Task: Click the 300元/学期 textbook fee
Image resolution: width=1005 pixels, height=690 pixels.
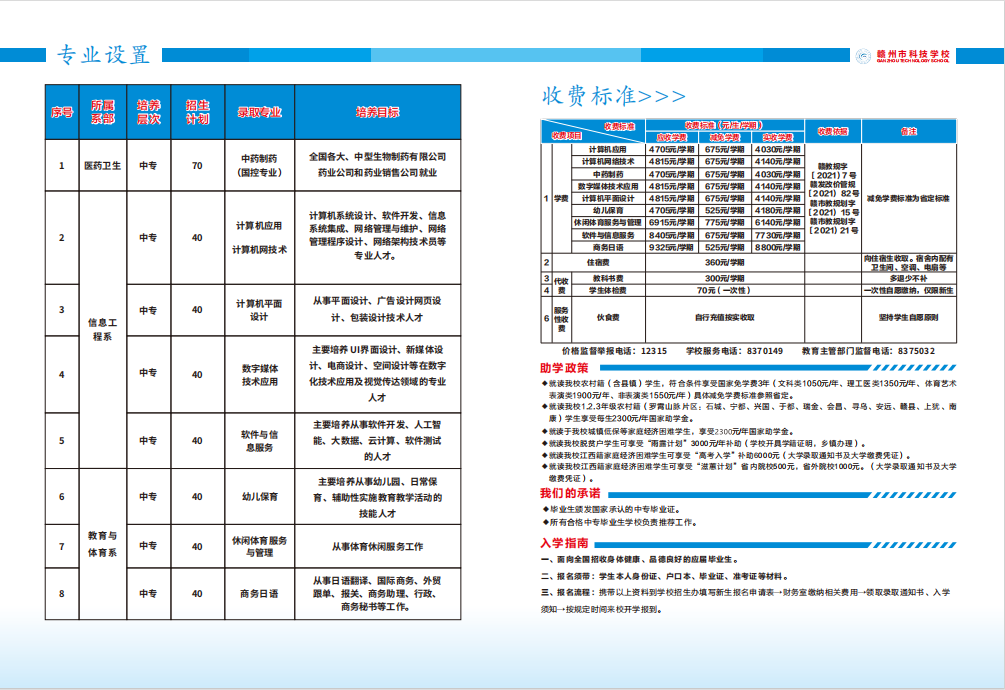Action: click(x=725, y=279)
